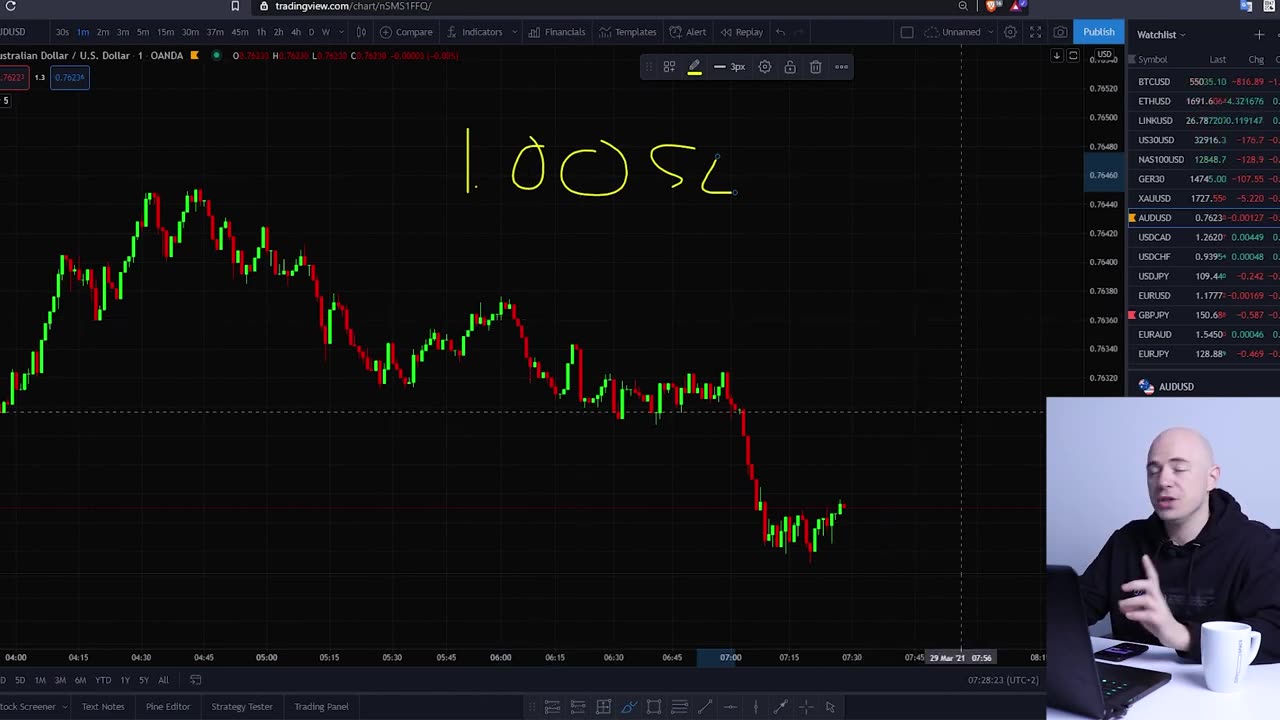
Task: Open the timezone clock 07:28:23 (UTC+2)
Action: (x=1002, y=680)
